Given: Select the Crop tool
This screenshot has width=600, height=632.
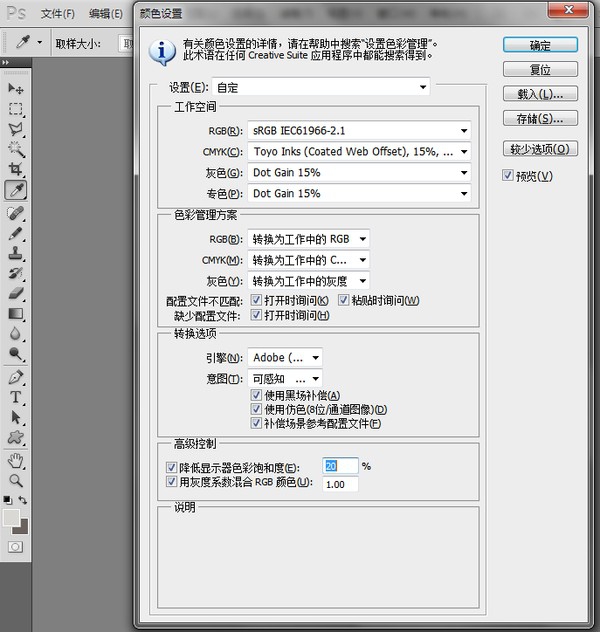Looking at the screenshot, I should point(16,169).
